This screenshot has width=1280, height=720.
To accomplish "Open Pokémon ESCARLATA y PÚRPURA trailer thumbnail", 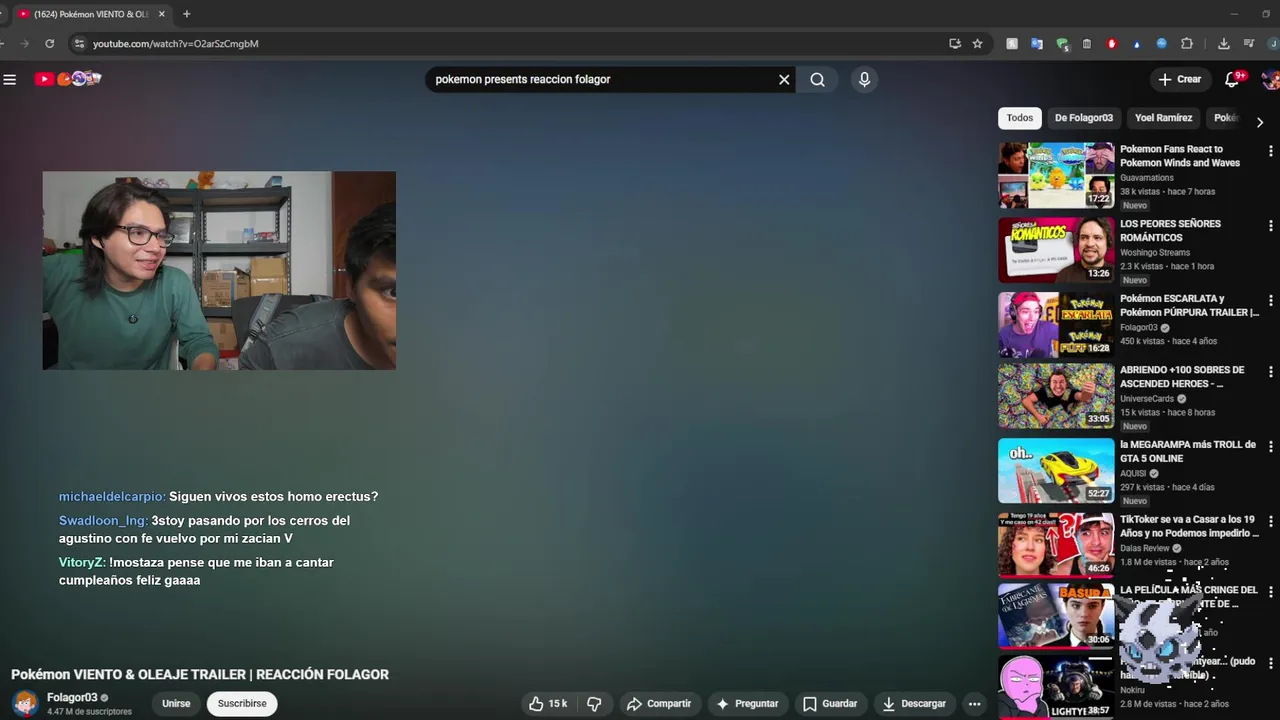I will [x=1056, y=324].
